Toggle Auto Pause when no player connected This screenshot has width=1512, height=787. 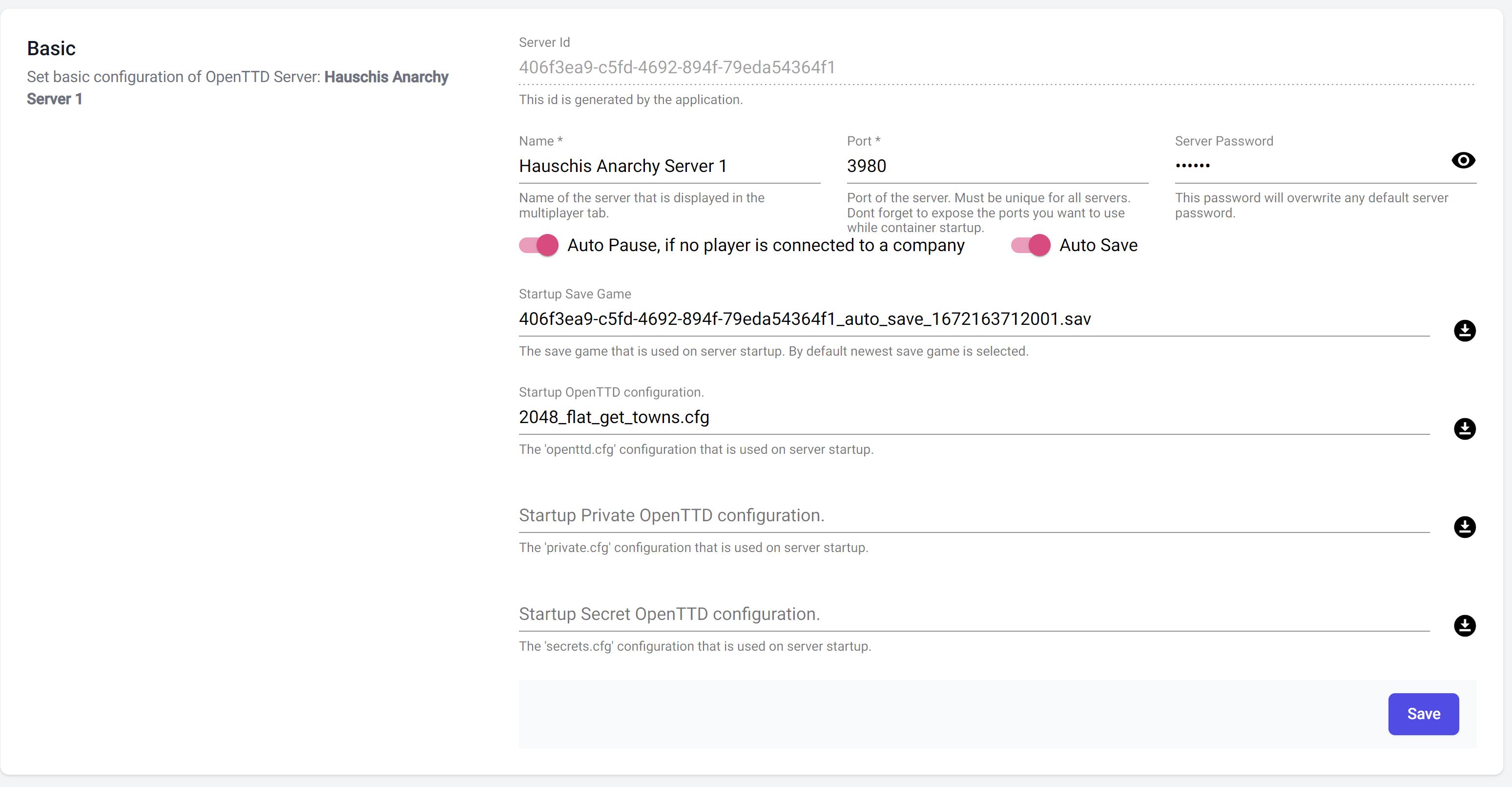(x=538, y=245)
